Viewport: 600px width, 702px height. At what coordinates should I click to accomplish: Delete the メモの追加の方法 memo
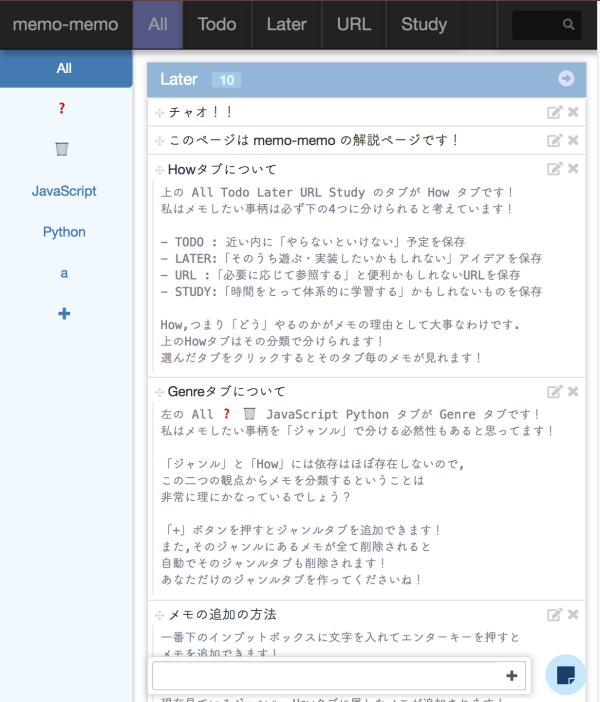click(x=573, y=614)
